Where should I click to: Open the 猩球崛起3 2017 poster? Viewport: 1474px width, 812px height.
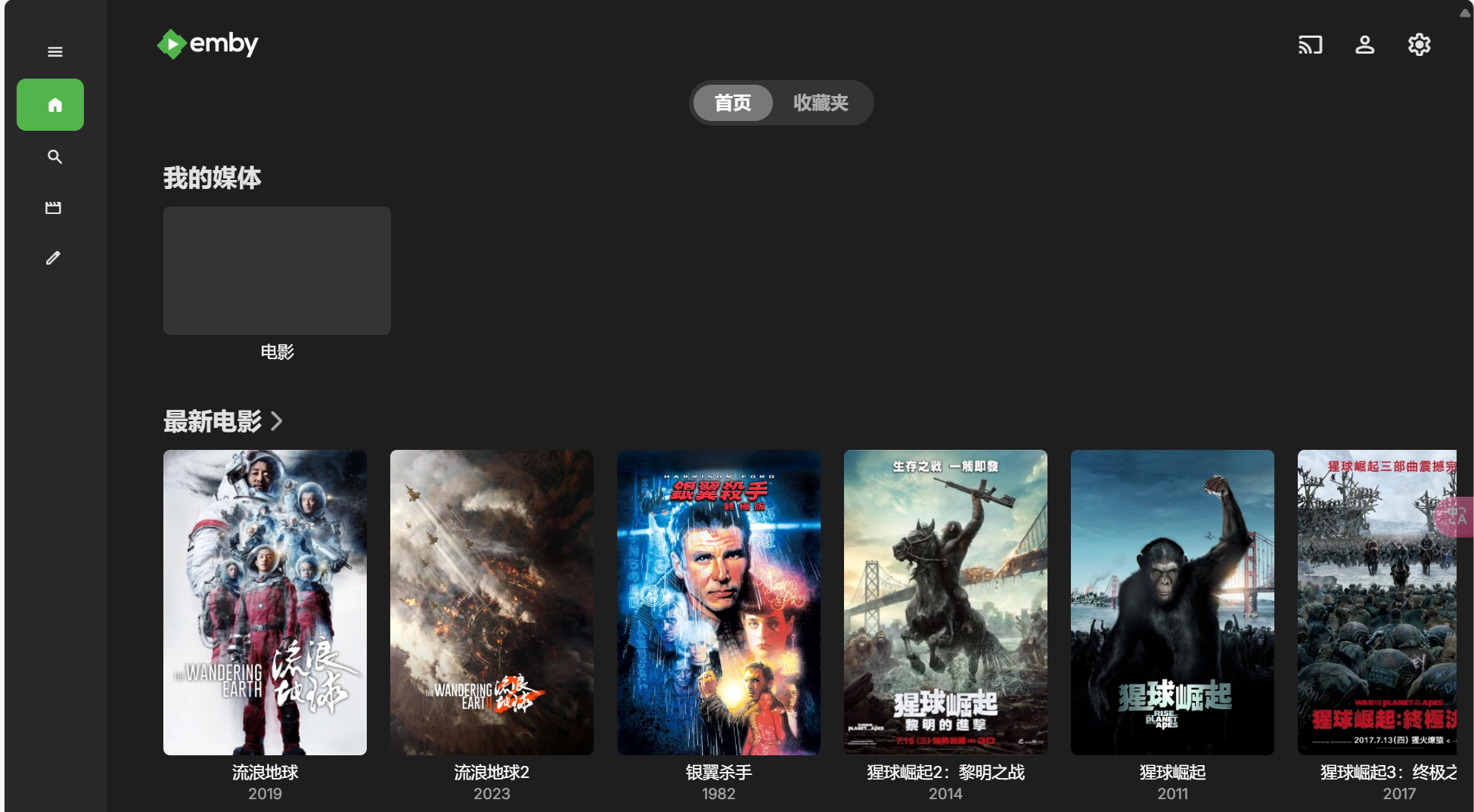(1377, 603)
